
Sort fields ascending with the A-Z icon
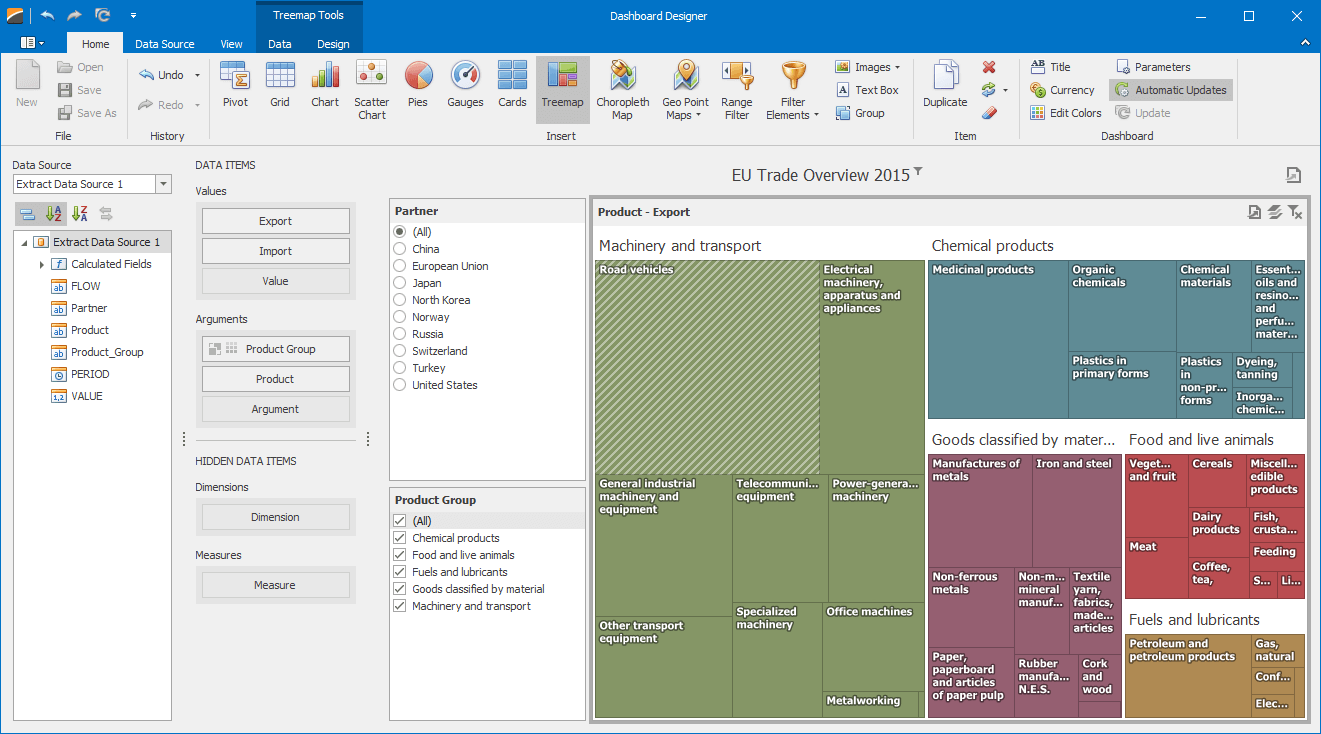(x=52, y=213)
